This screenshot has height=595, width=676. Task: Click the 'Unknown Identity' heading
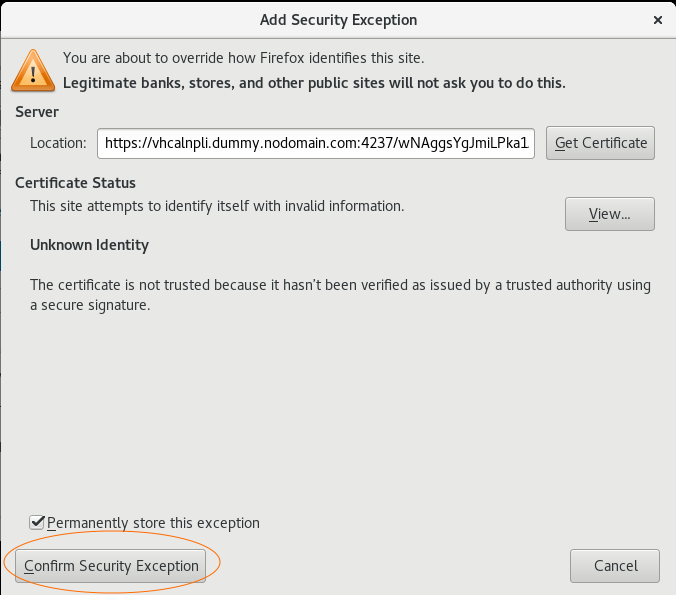pyautogui.click(x=89, y=245)
